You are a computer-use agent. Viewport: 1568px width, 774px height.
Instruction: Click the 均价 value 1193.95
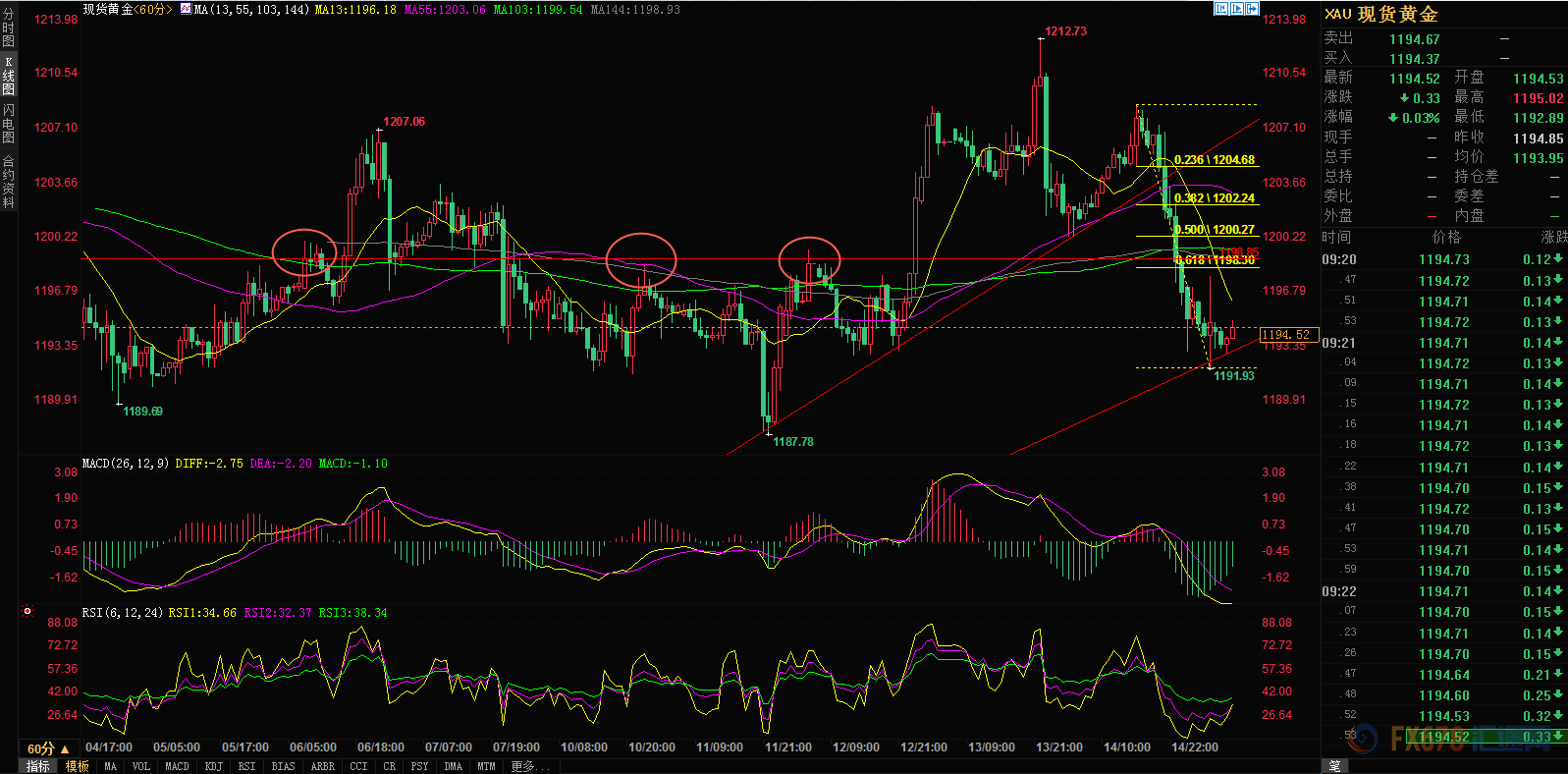click(1538, 158)
